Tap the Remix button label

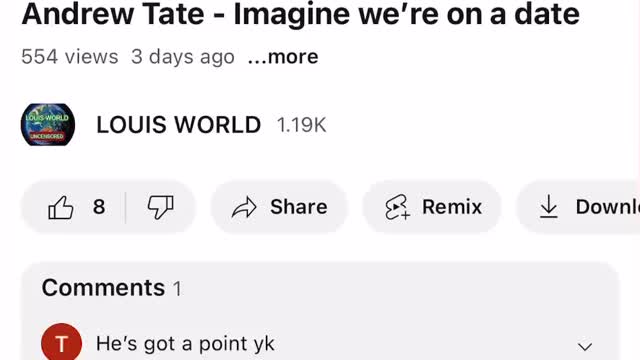coord(452,207)
